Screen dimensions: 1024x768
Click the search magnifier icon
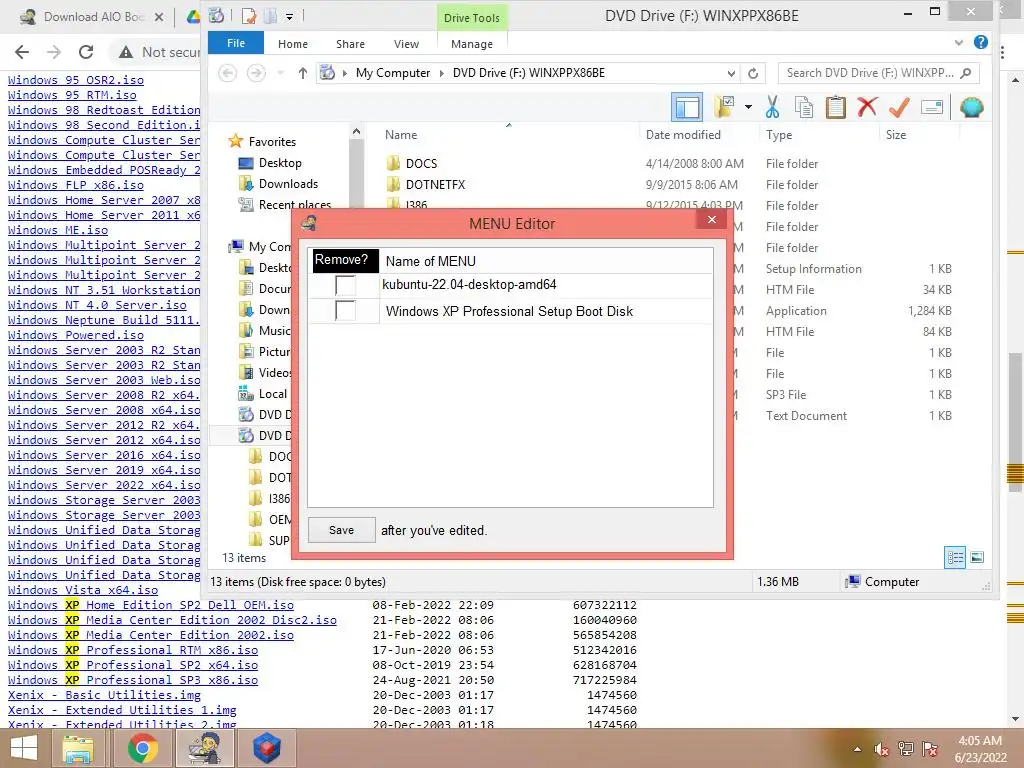point(966,73)
